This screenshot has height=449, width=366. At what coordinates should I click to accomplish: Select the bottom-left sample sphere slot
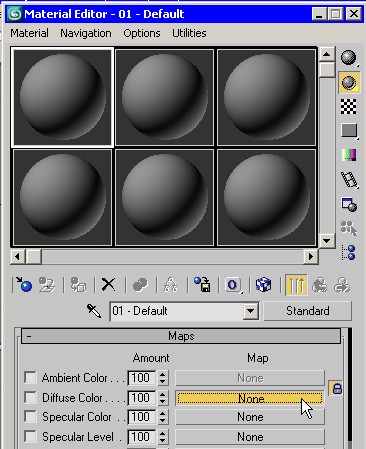(x=62, y=197)
